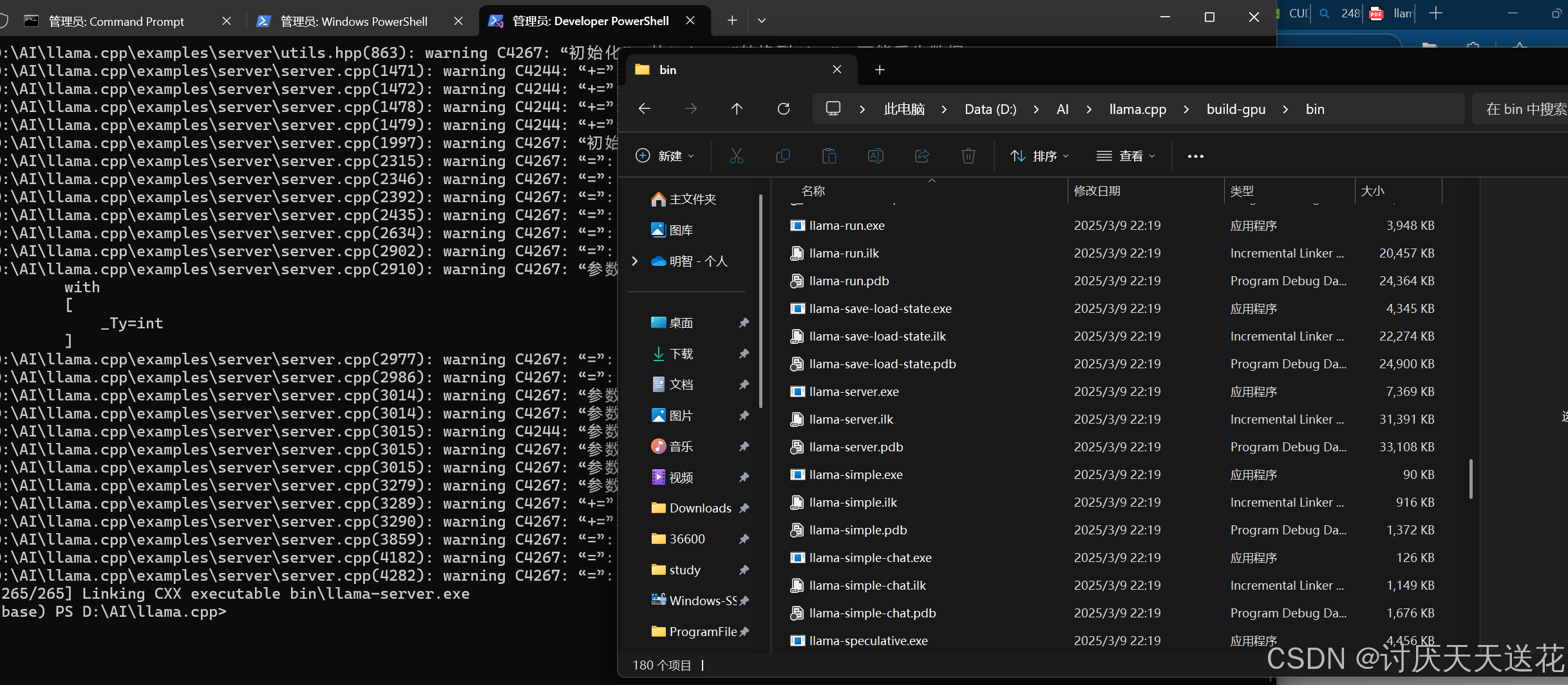The image size is (1568, 685).
Task: Expand the 明智 - 个人 OneDrive section
Action: (x=634, y=261)
